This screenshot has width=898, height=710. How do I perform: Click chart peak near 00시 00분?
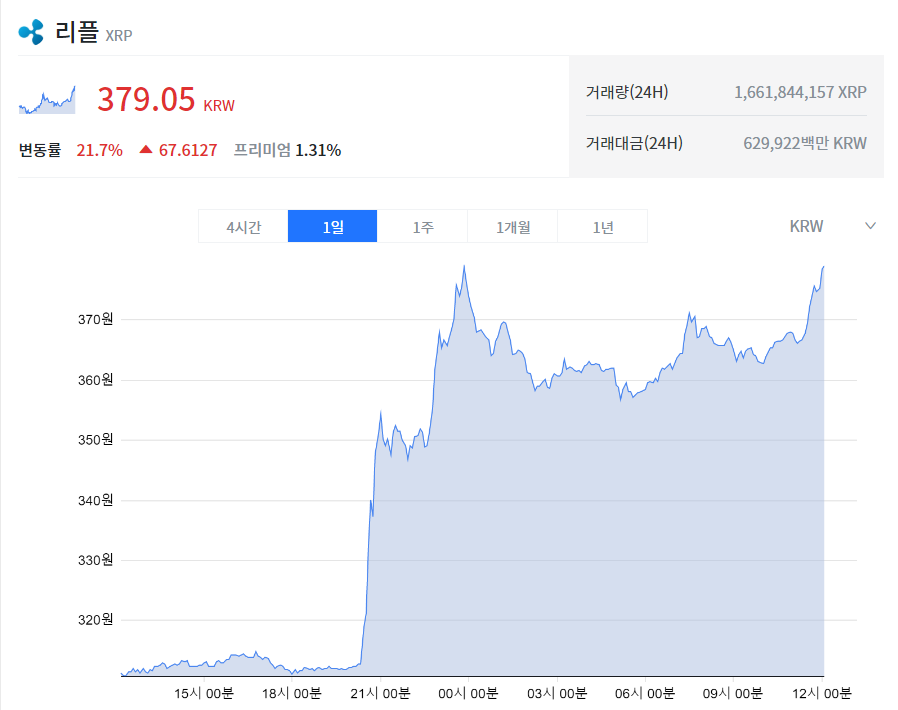click(x=464, y=267)
